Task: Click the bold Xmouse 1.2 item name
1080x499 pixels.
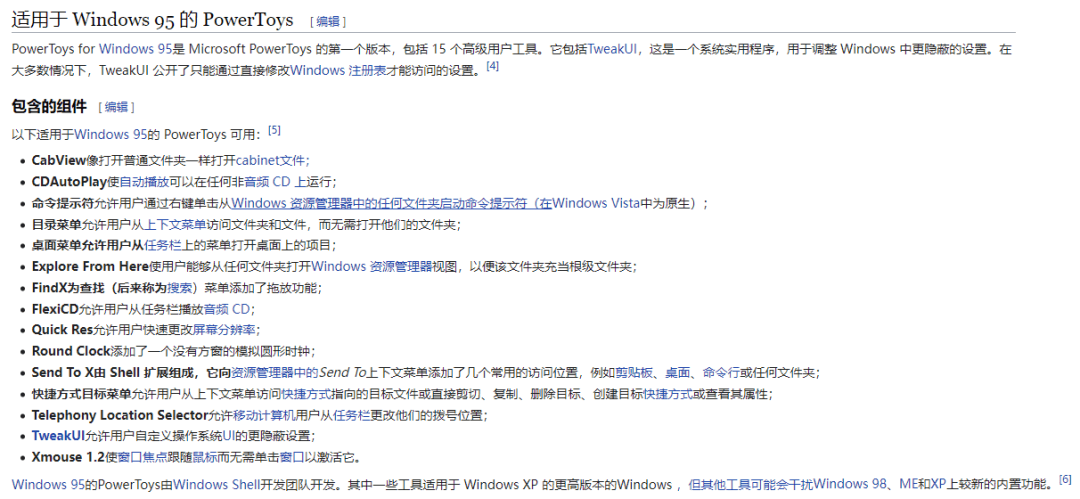Action: coord(68,457)
